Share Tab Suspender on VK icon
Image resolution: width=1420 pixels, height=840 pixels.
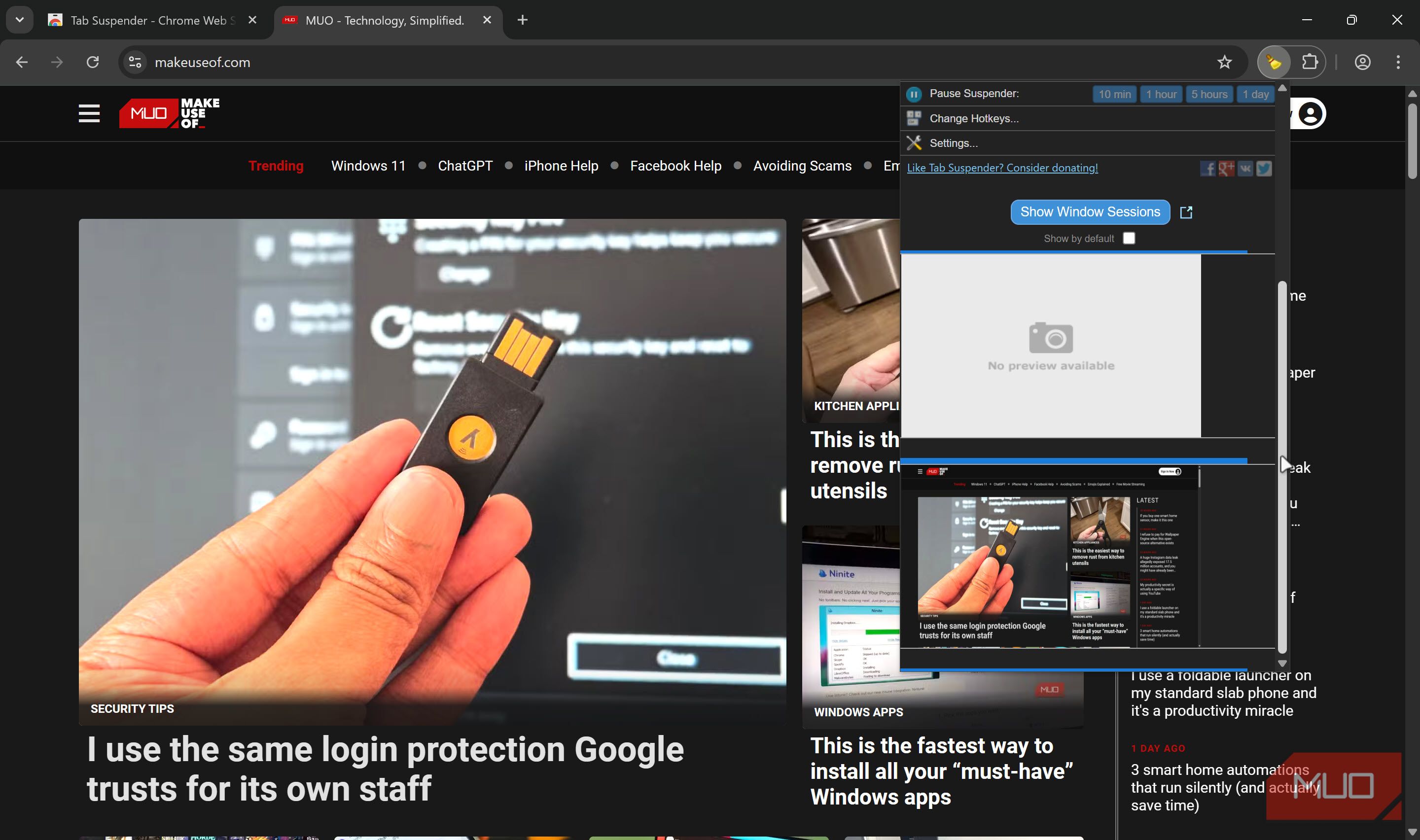coord(1245,169)
